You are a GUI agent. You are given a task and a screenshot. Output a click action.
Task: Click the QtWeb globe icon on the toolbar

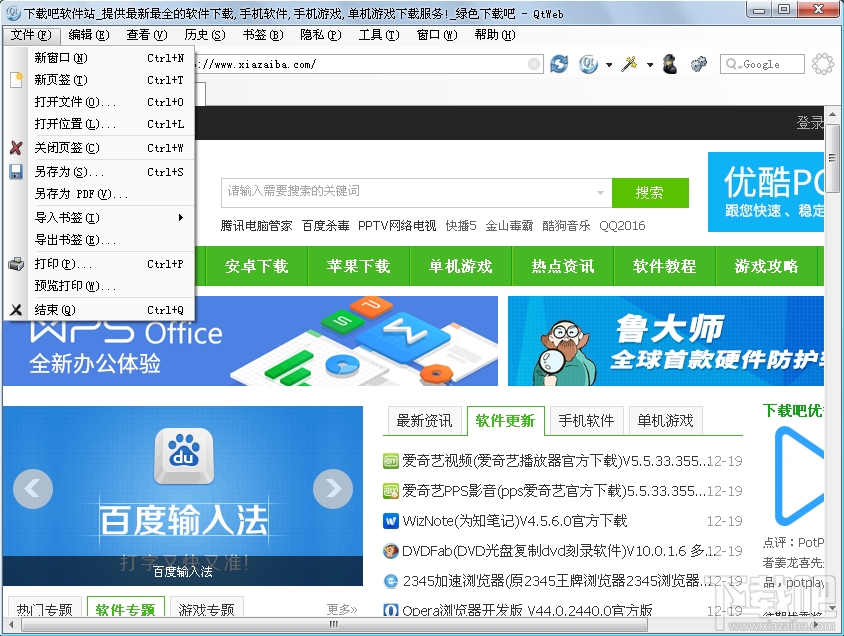click(587, 63)
